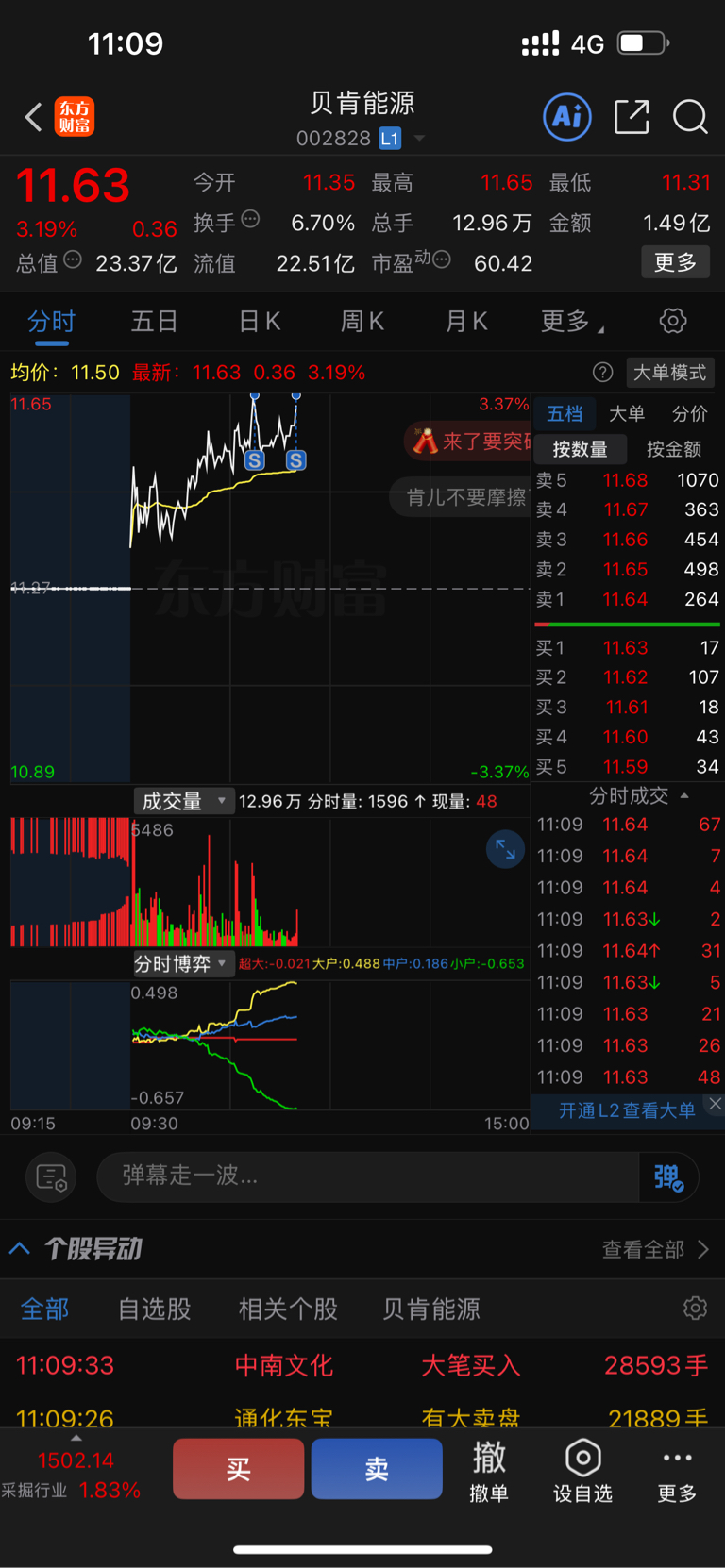This screenshot has height=1568, width=725.
Task: Select the 相关个股 movements tab
Action: [288, 1309]
